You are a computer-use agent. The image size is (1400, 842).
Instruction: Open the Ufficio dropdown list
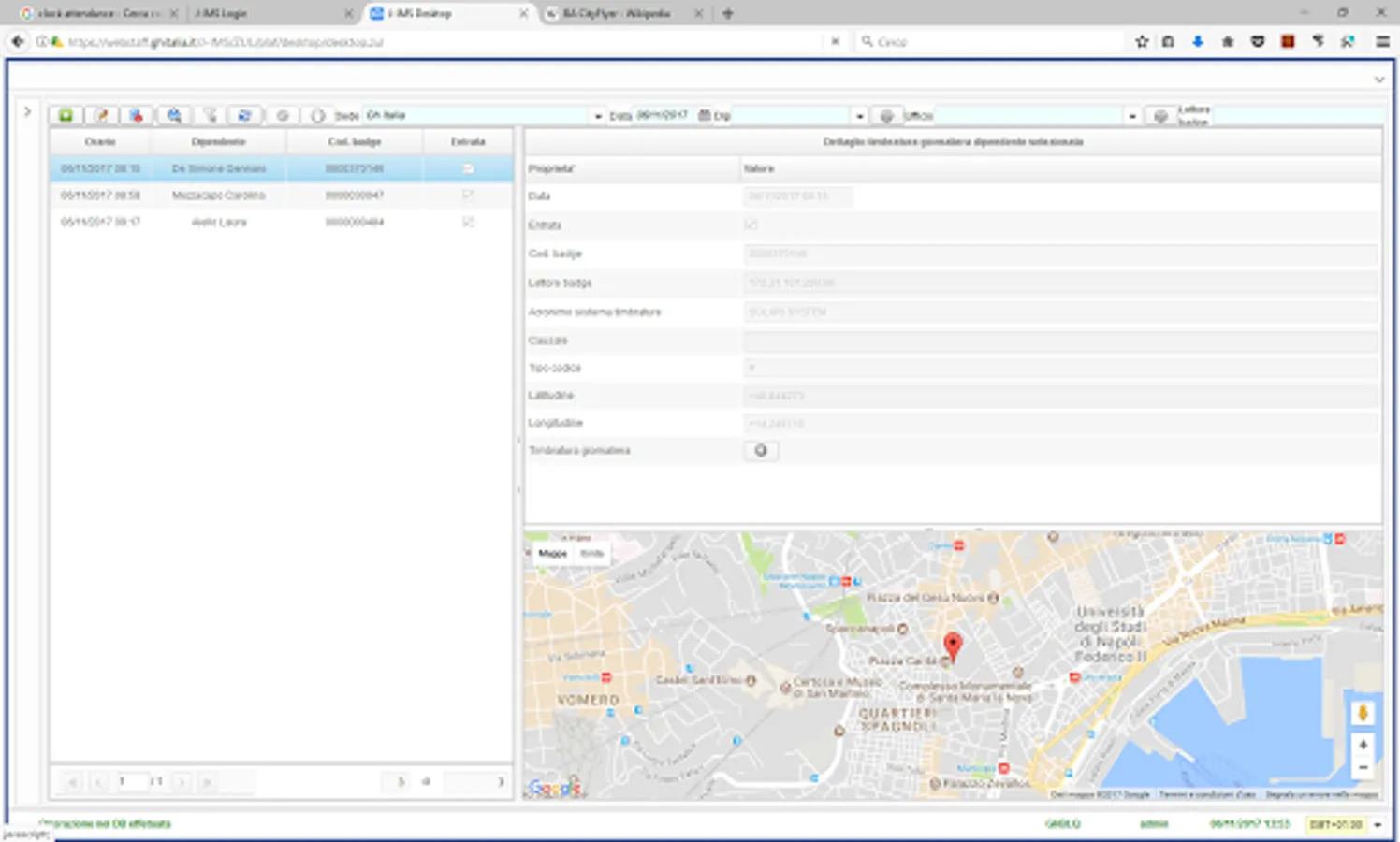tap(1131, 116)
